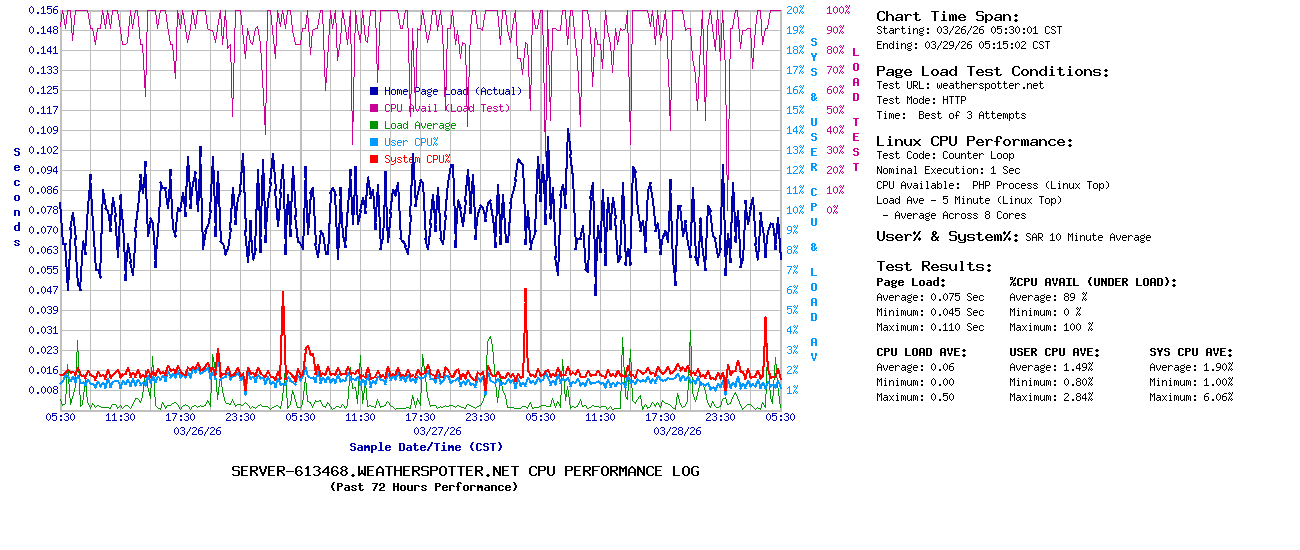The height and width of the screenshot is (550, 1300).
Task: Click the red System CPU% legend swatch
Action: point(374,159)
